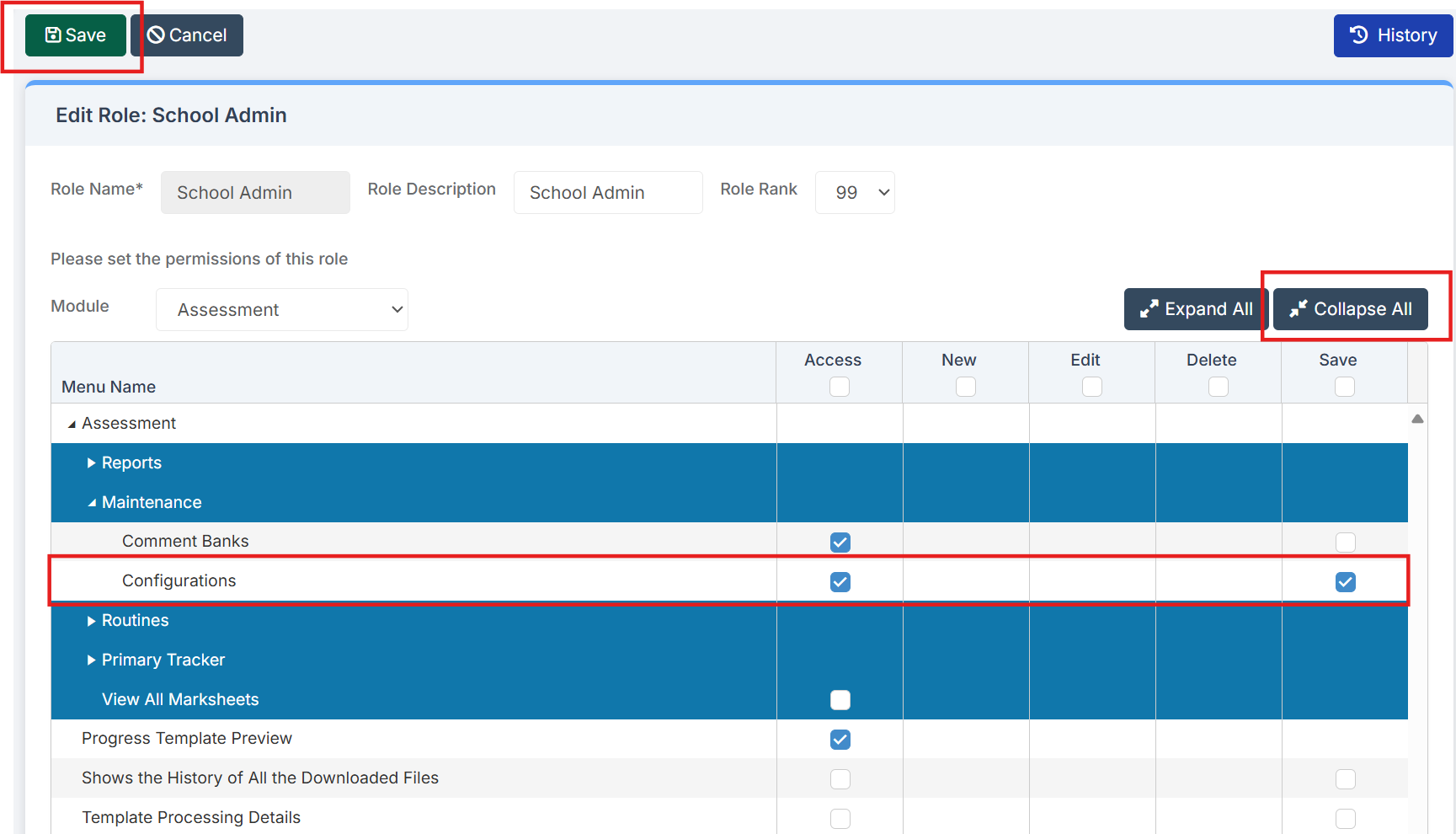Click the Expand All arrows icon

point(1149,309)
